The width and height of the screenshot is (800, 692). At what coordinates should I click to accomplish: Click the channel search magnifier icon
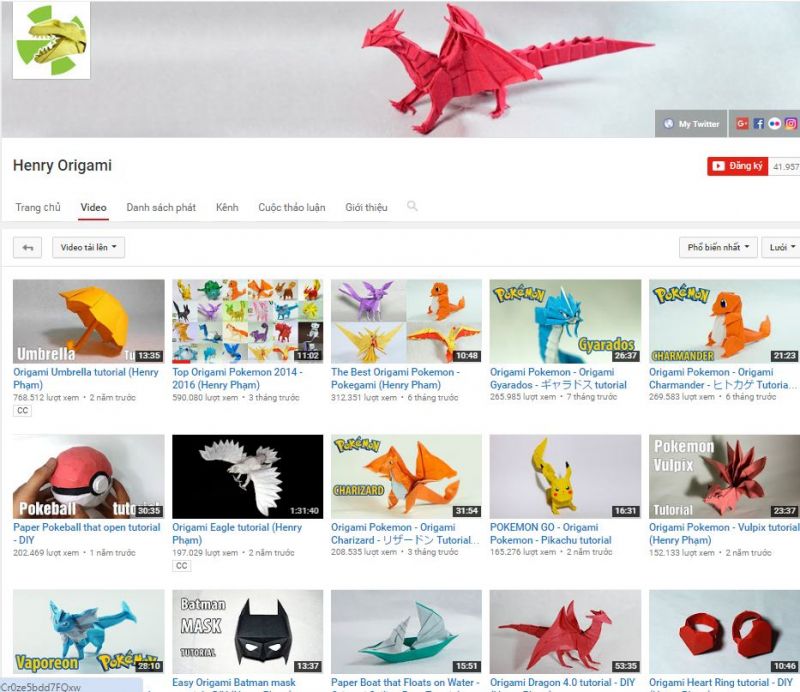tap(412, 207)
